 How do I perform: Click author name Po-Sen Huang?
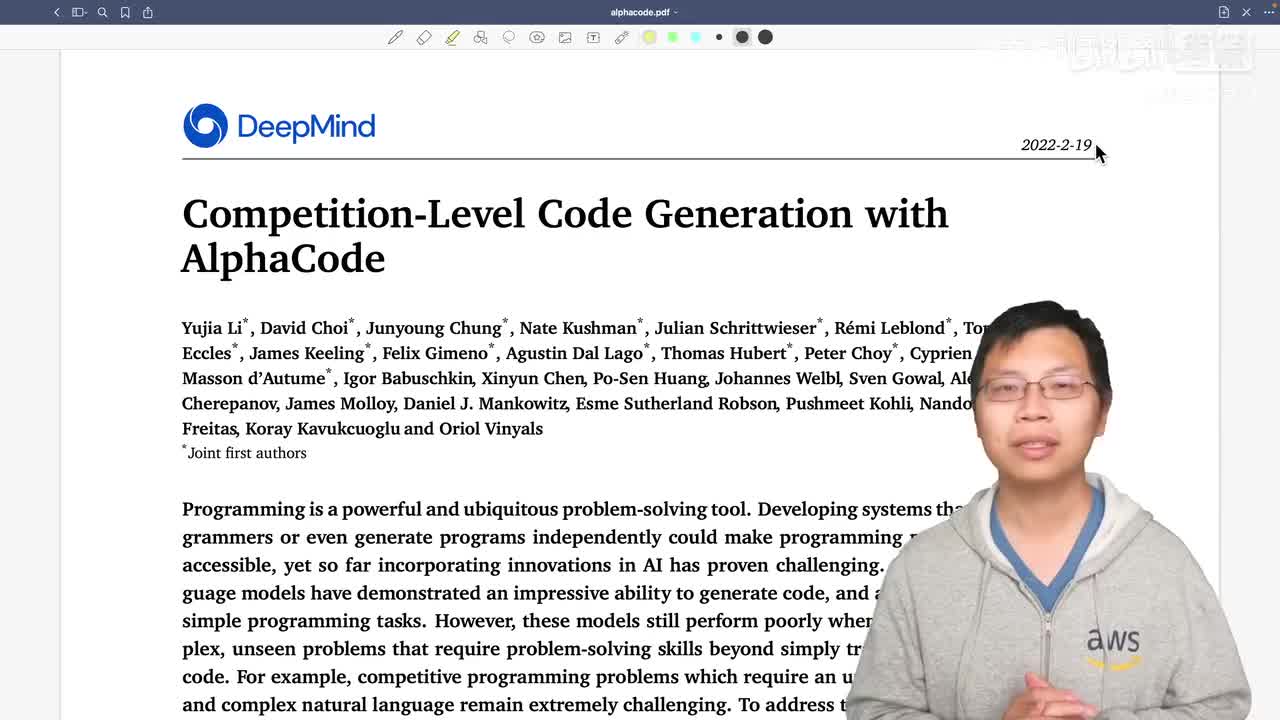(x=651, y=378)
